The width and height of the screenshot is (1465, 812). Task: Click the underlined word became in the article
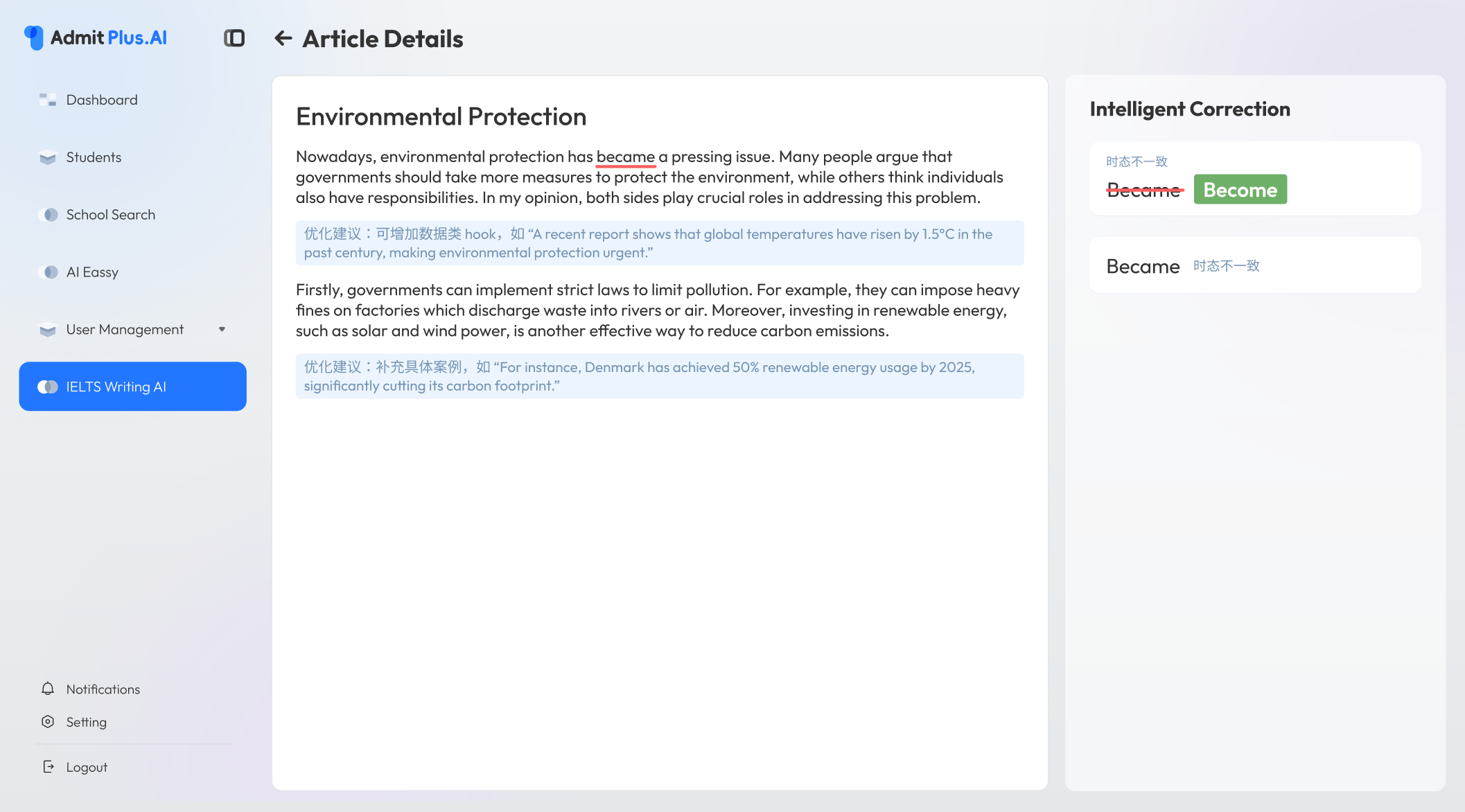[625, 157]
